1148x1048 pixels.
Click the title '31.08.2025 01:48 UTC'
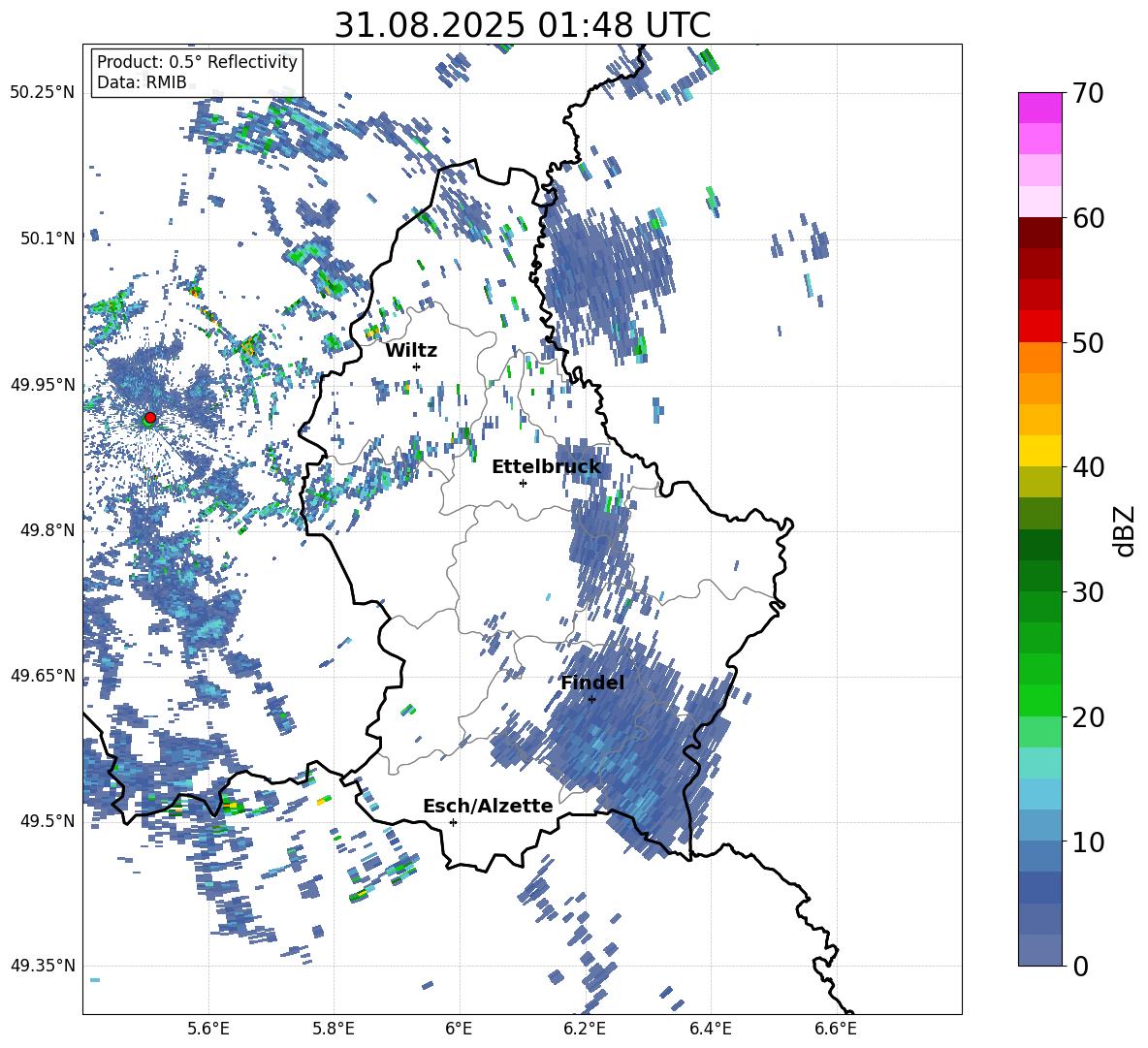[522, 25]
